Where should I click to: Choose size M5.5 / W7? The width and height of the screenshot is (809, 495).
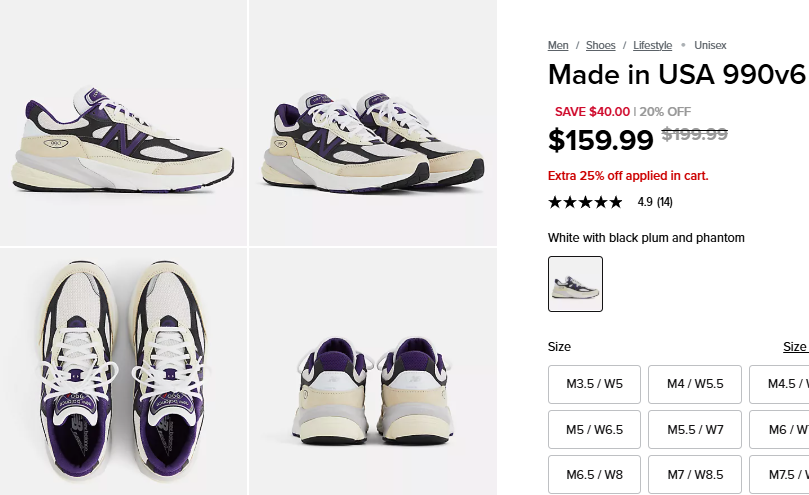pos(695,429)
